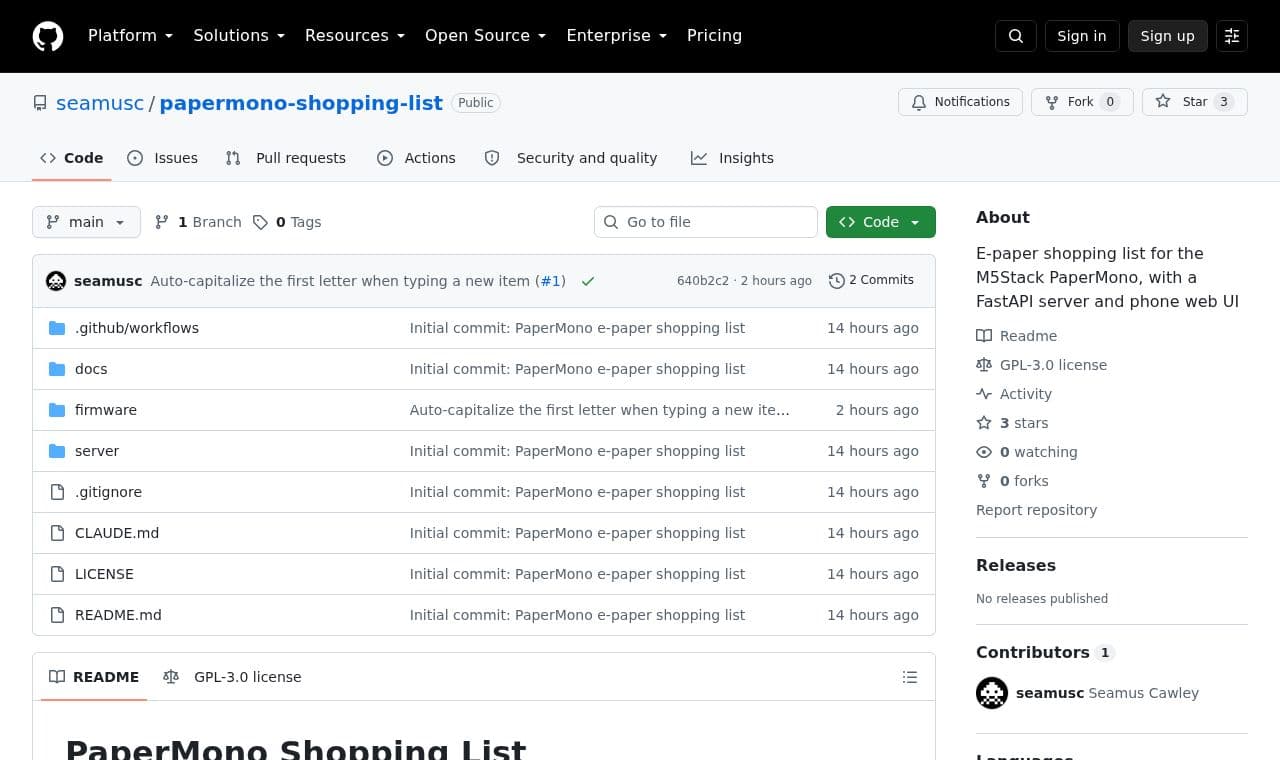This screenshot has width=1280, height=760.
Task: Focus the Go to file field
Action: [706, 222]
